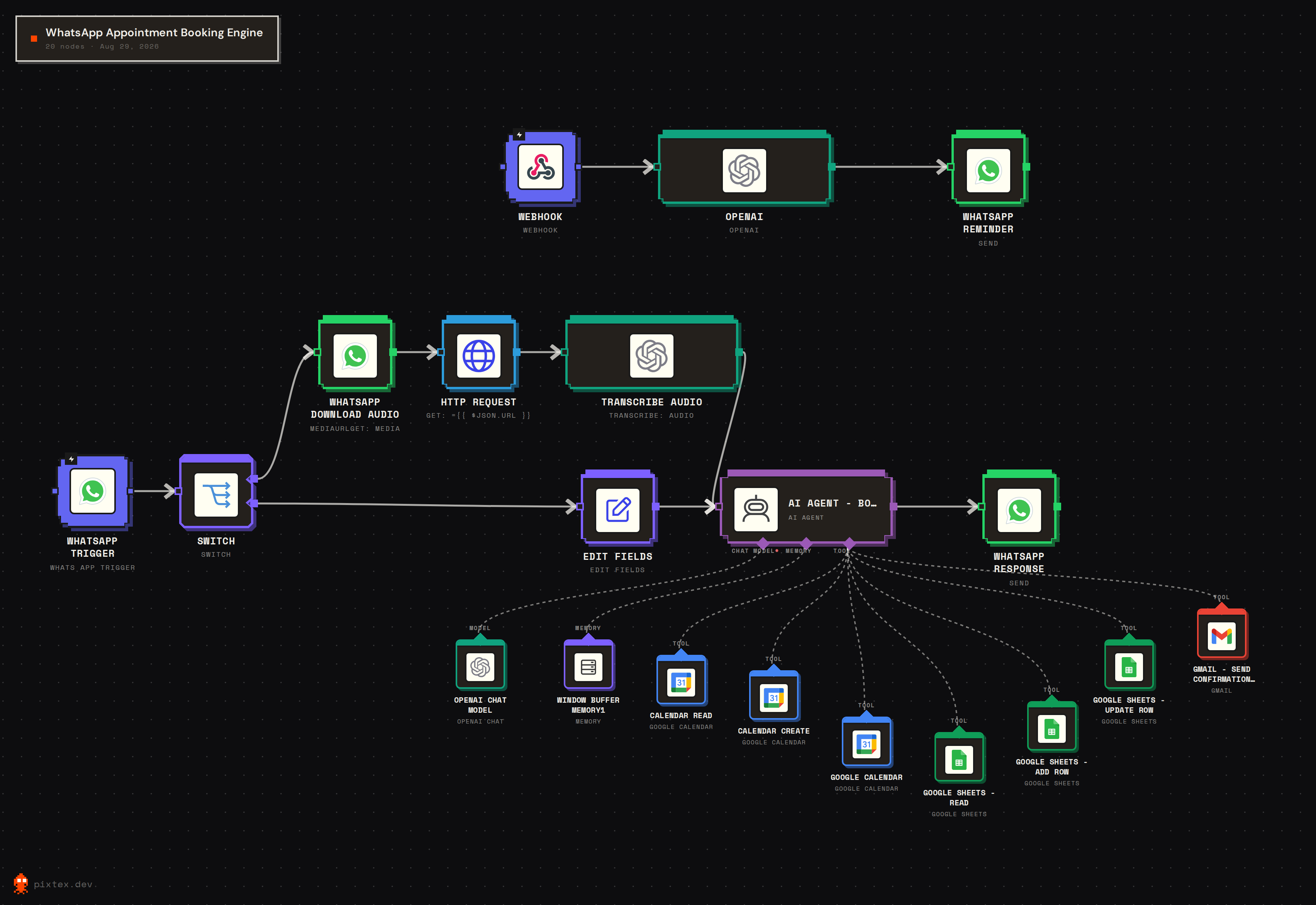Click the Edit Fields node's output port

[x=655, y=507]
